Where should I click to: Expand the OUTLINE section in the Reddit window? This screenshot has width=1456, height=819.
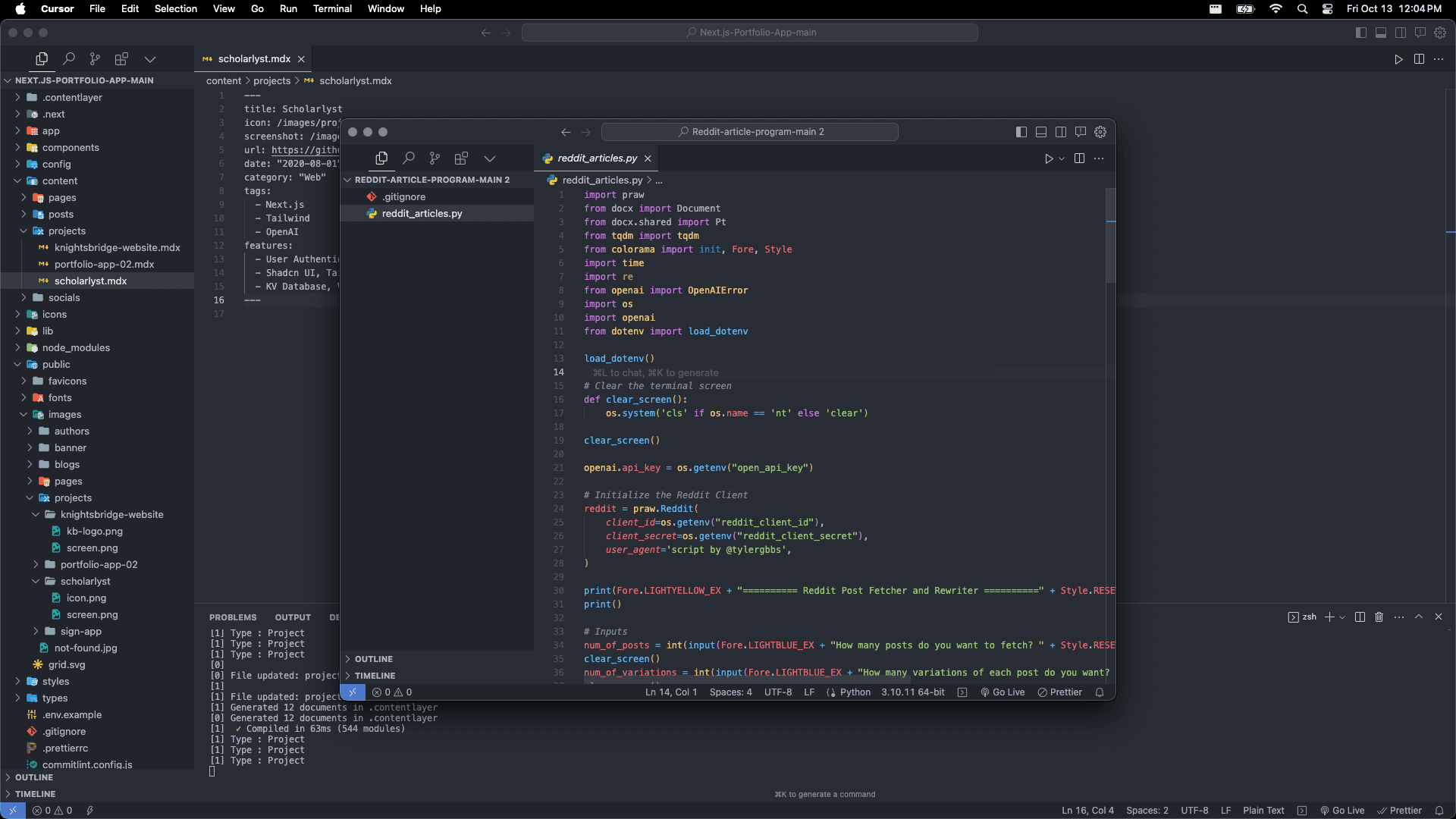point(373,659)
